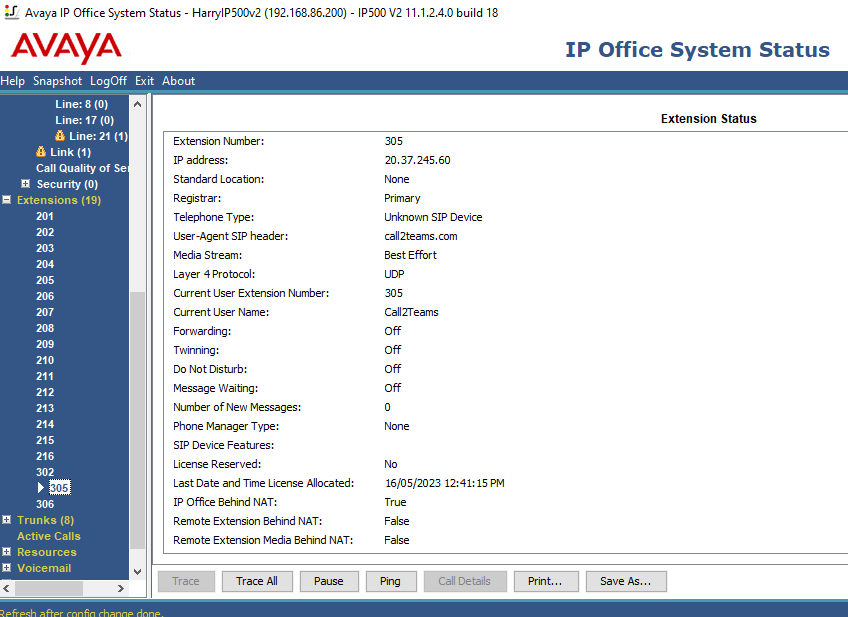
Task: Select extension 209 in the tree
Action: pyautogui.click(x=45, y=344)
